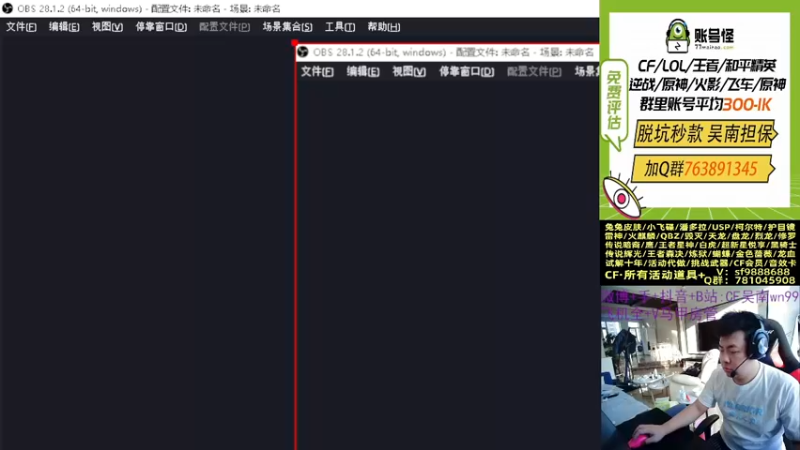800x450 pixels.
Task: Open 编辑(E) menu in nested preview OBS window
Action: 363,71
